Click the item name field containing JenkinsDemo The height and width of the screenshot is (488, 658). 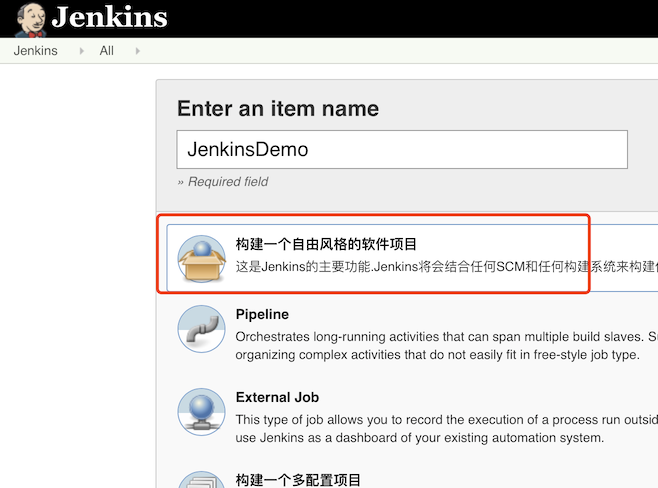(x=402, y=150)
